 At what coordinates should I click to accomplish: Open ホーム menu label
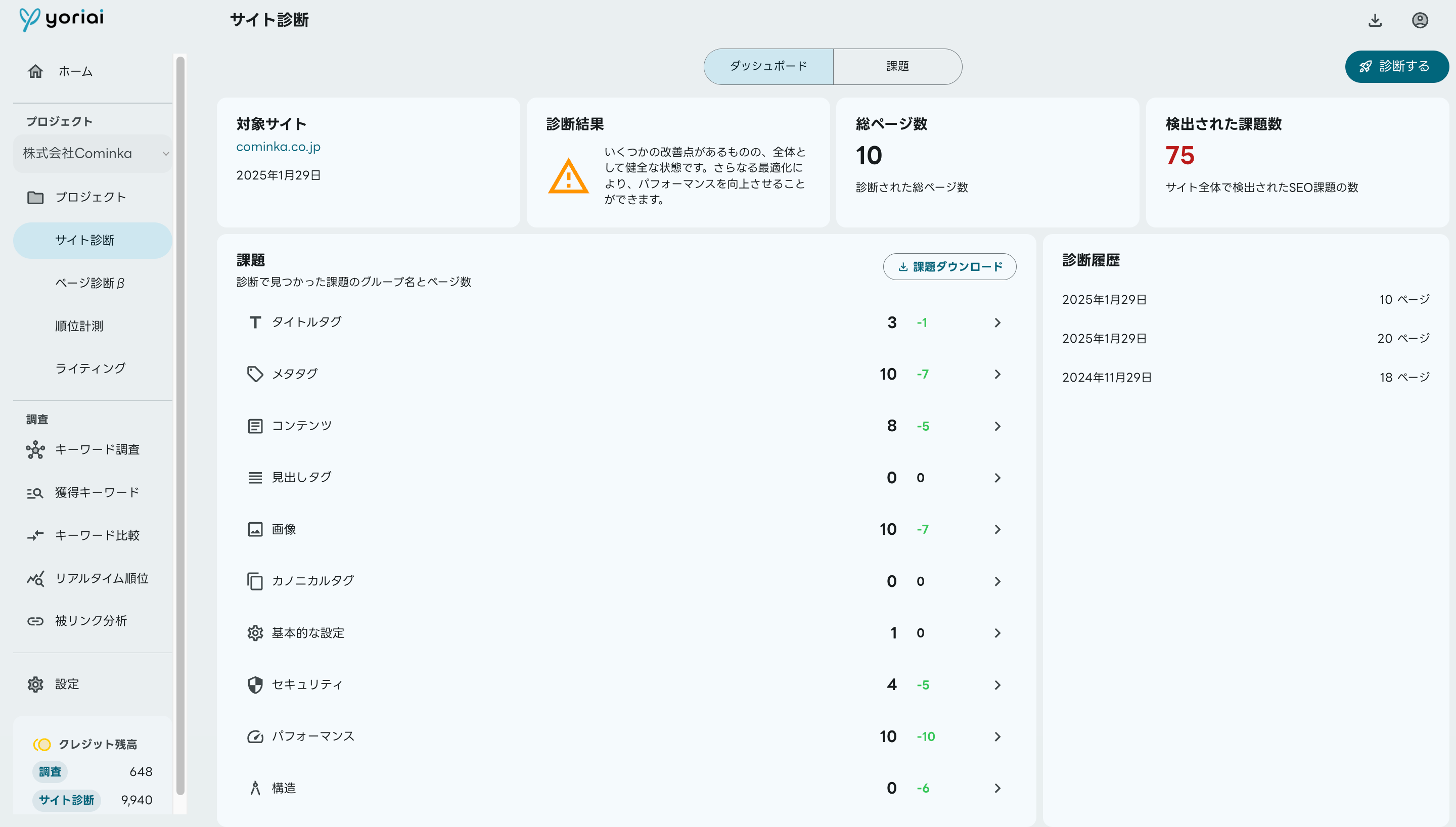pos(75,72)
